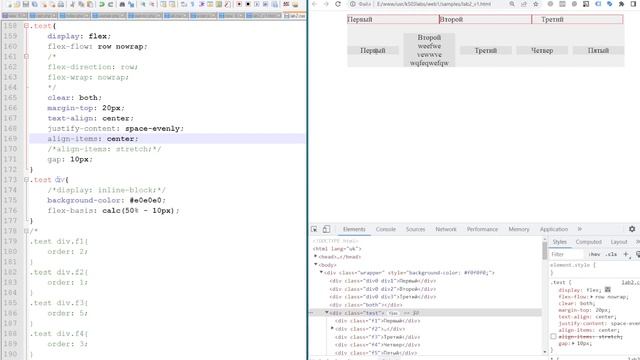Switch to the Layout styles tab

click(619, 242)
